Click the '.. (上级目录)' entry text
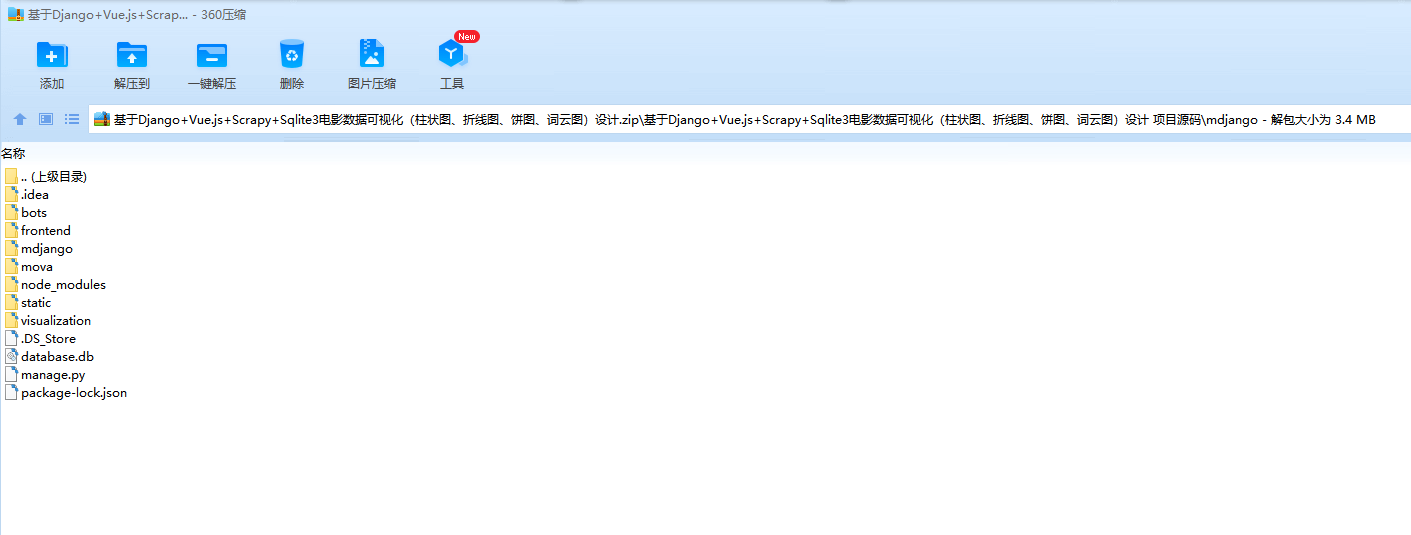This screenshot has height=535, width=1411. [54, 176]
